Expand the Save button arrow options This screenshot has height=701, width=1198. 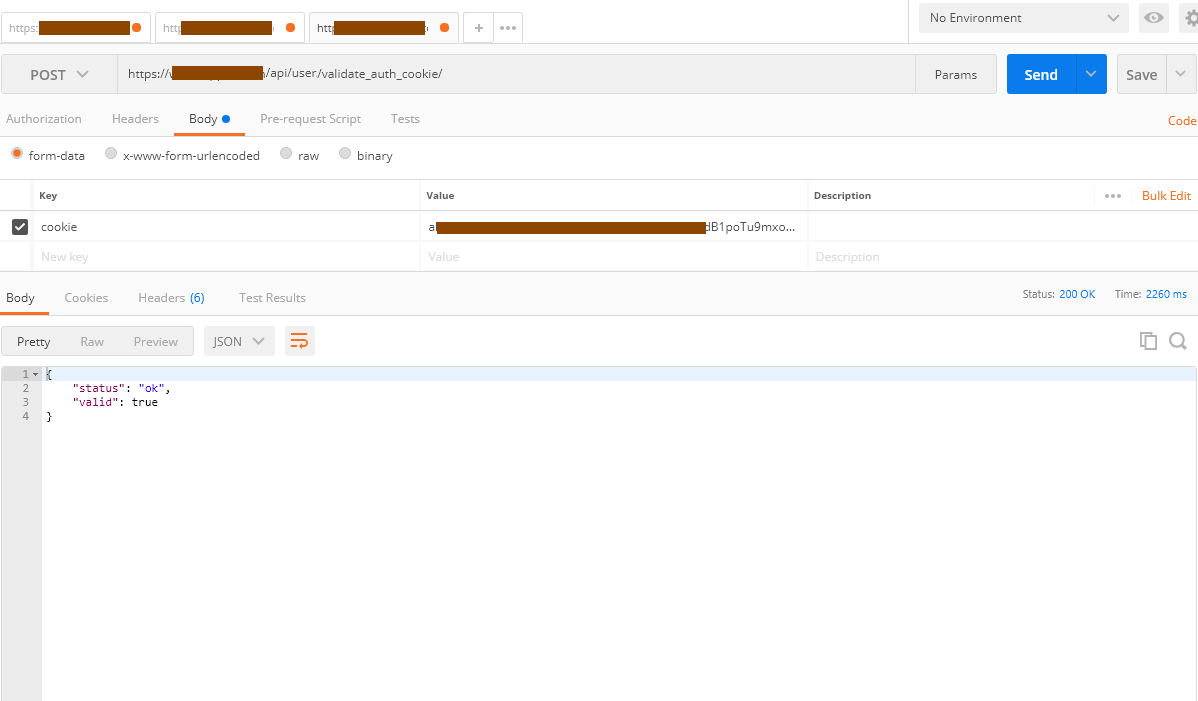coord(1181,74)
